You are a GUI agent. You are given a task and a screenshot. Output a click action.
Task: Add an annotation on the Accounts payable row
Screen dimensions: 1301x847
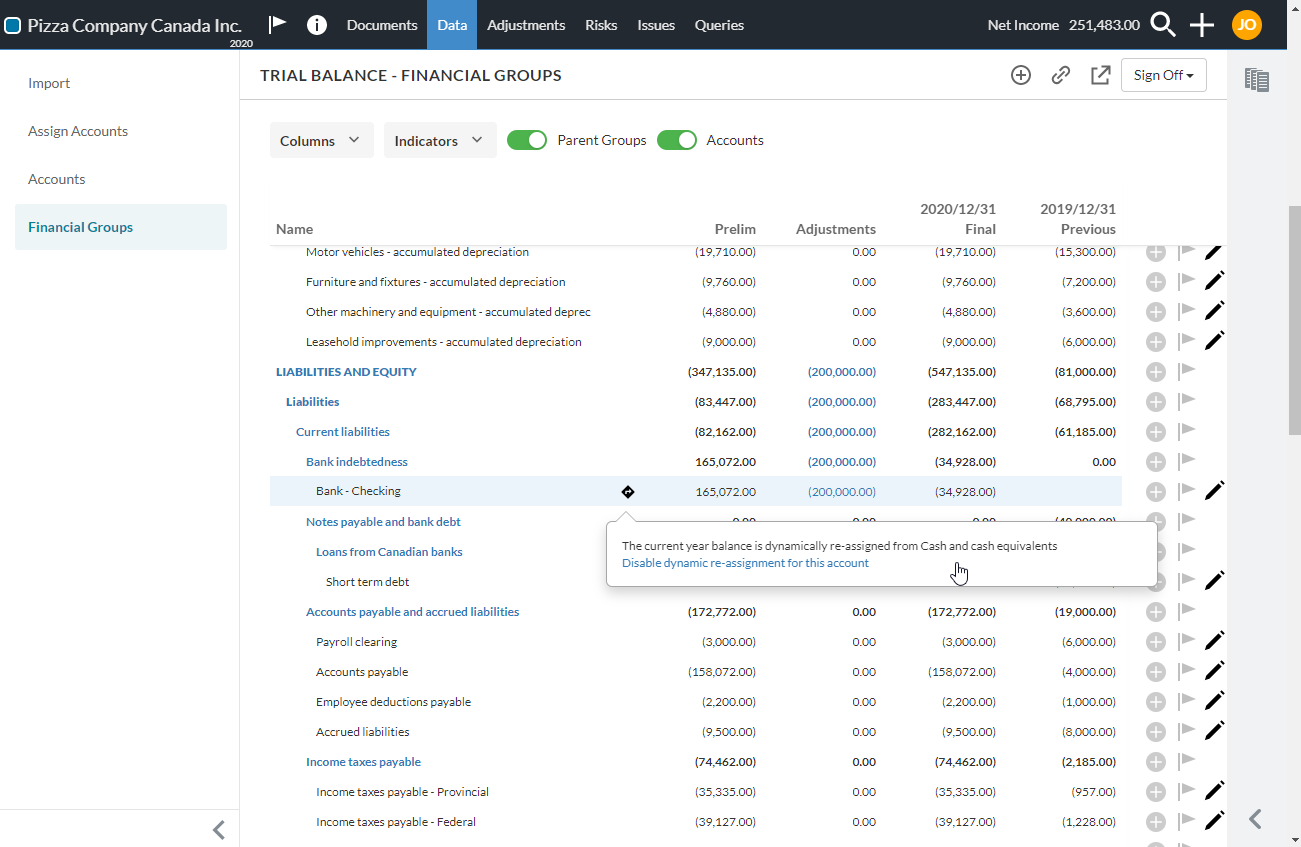1156,671
